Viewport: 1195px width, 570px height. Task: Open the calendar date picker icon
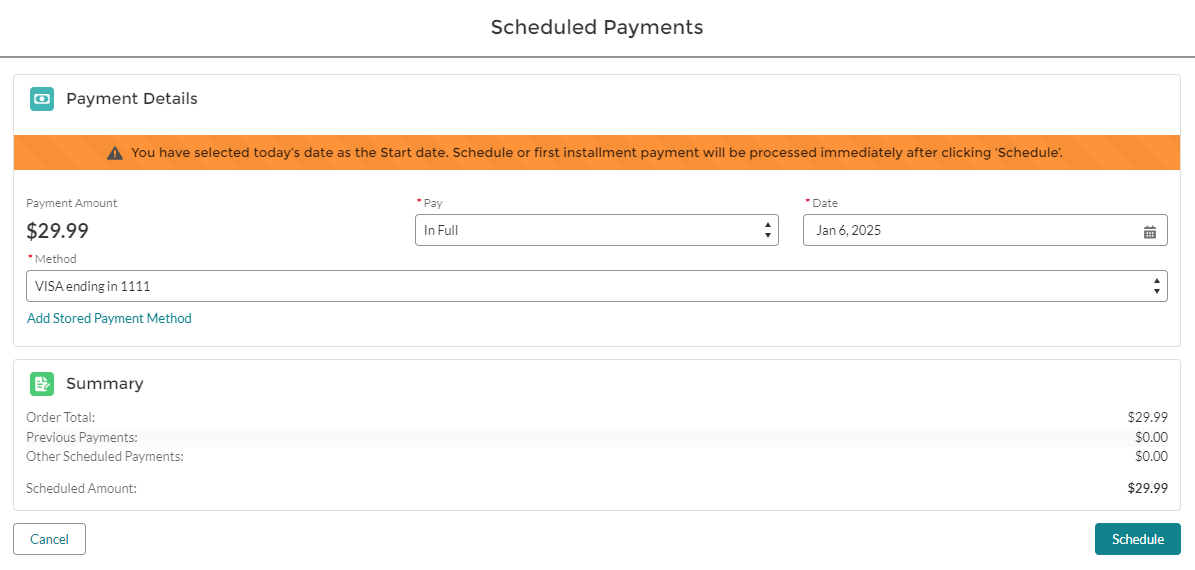tap(1150, 231)
